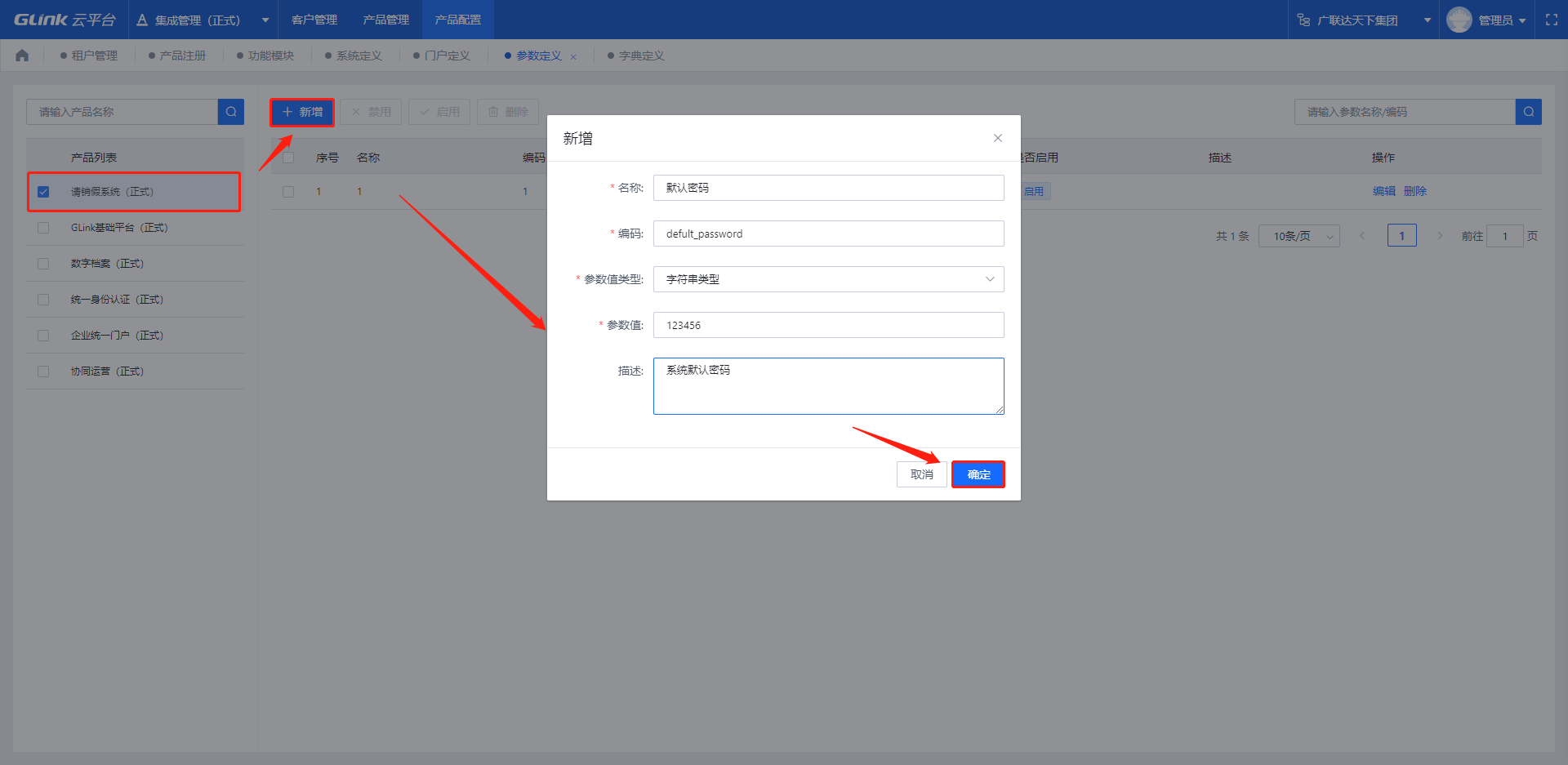Switch to 功能模块 tab
Screen dimensions: 1568x765
[265, 56]
